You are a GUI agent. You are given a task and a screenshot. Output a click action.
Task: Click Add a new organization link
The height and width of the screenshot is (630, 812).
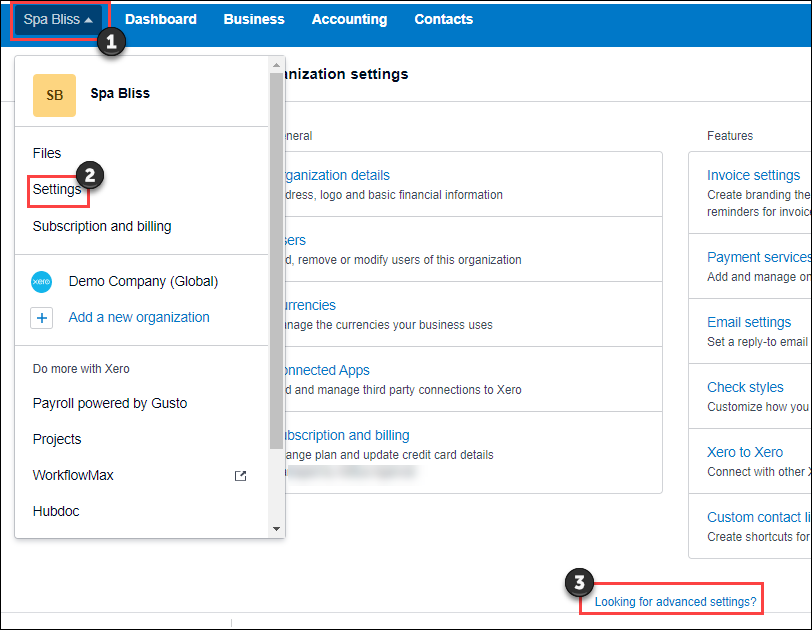point(139,317)
